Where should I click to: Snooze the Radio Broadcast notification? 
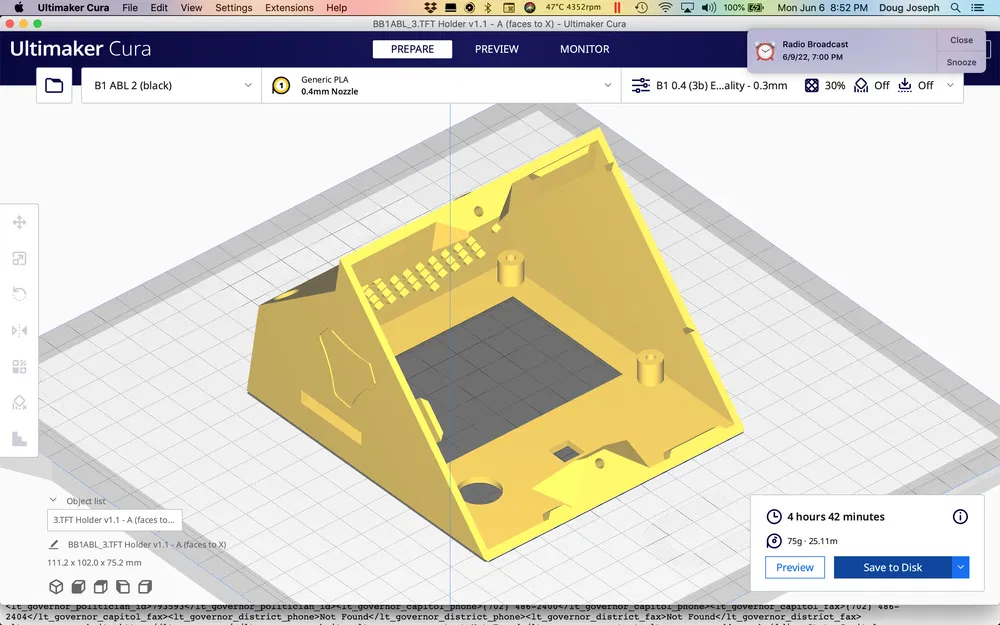click(x=961, y=62)
